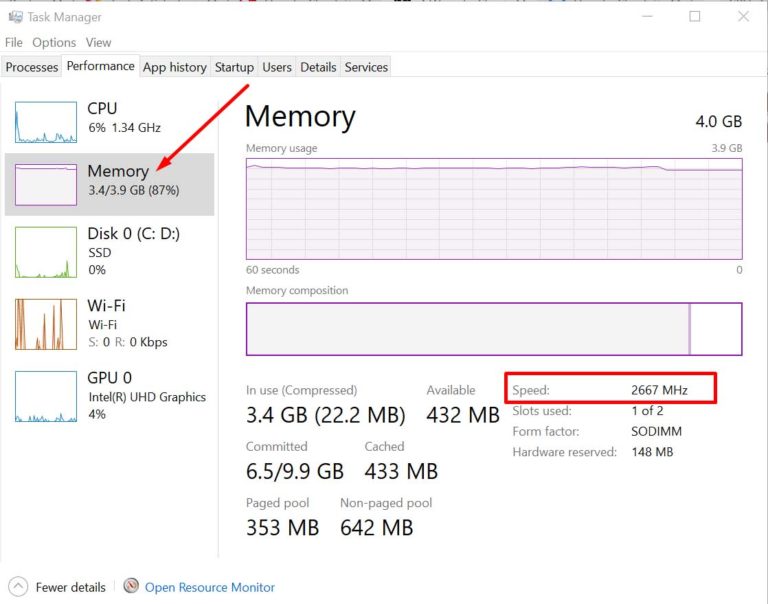This screenshot has height=604, width=768.
Task: Open Resource Monitor link
Action: [x=210, y=587]
